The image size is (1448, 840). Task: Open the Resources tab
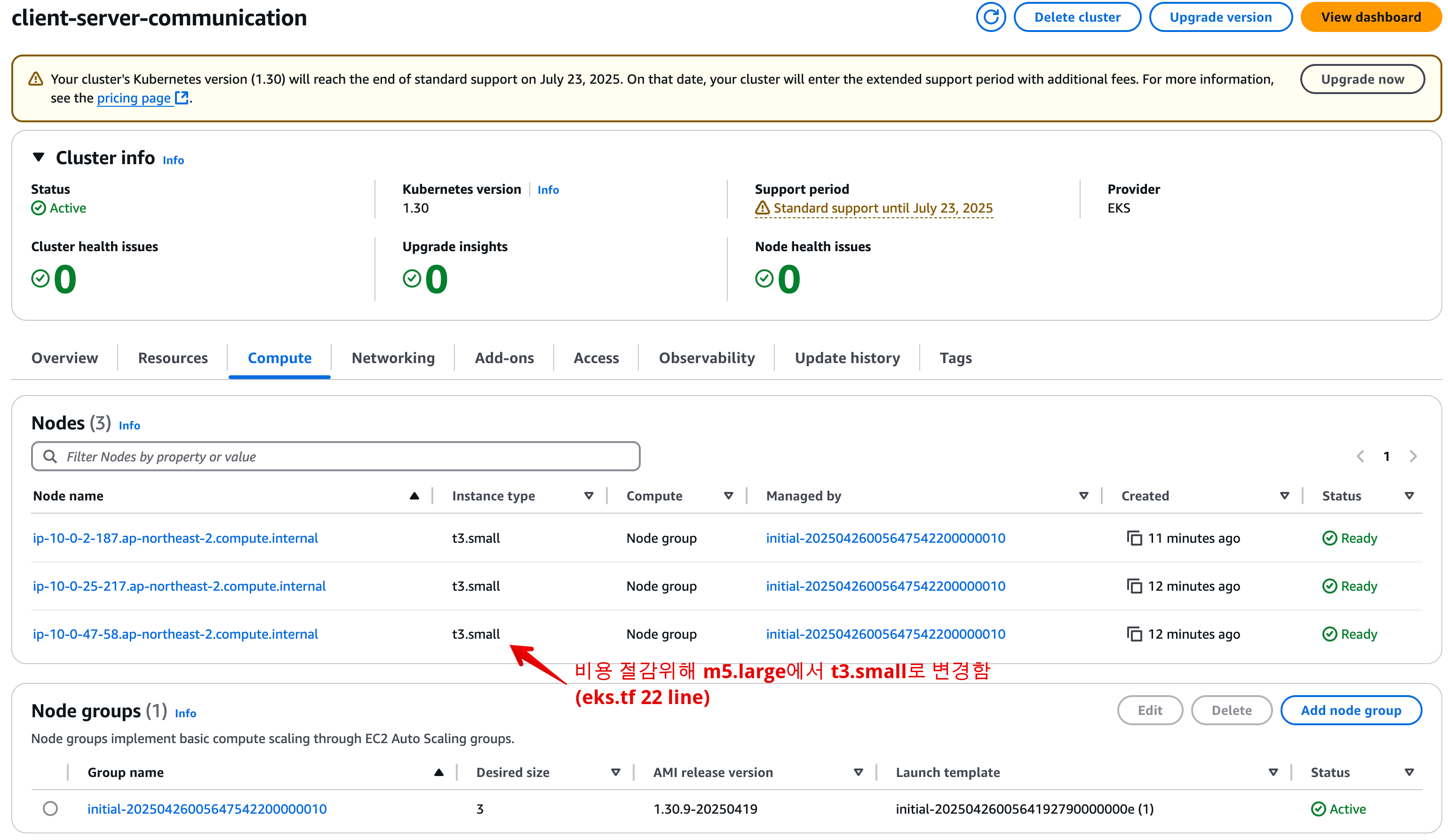pyautogui.click(x=173, y=358)
